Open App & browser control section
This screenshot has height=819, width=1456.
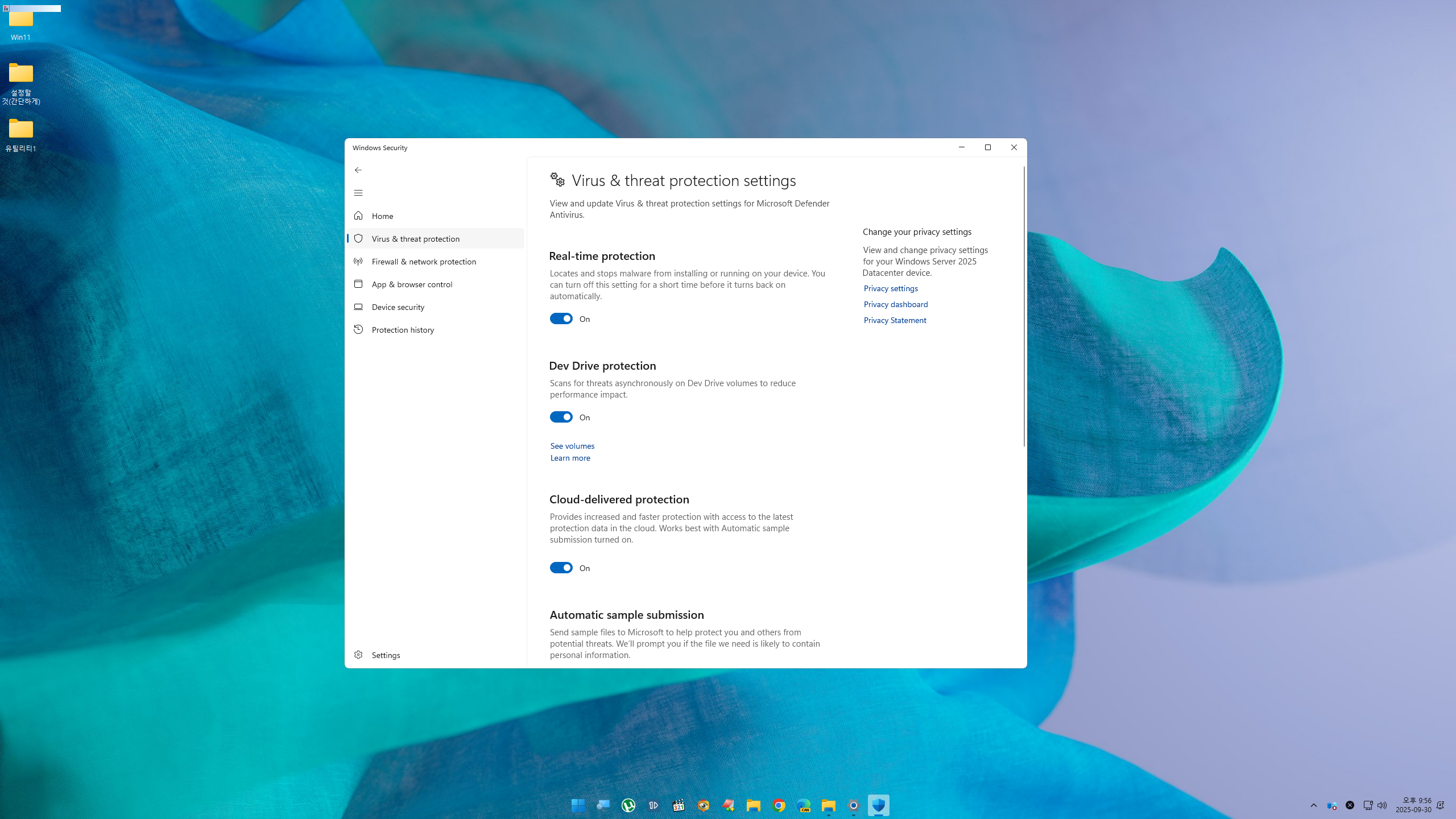[x=412, y=284]
